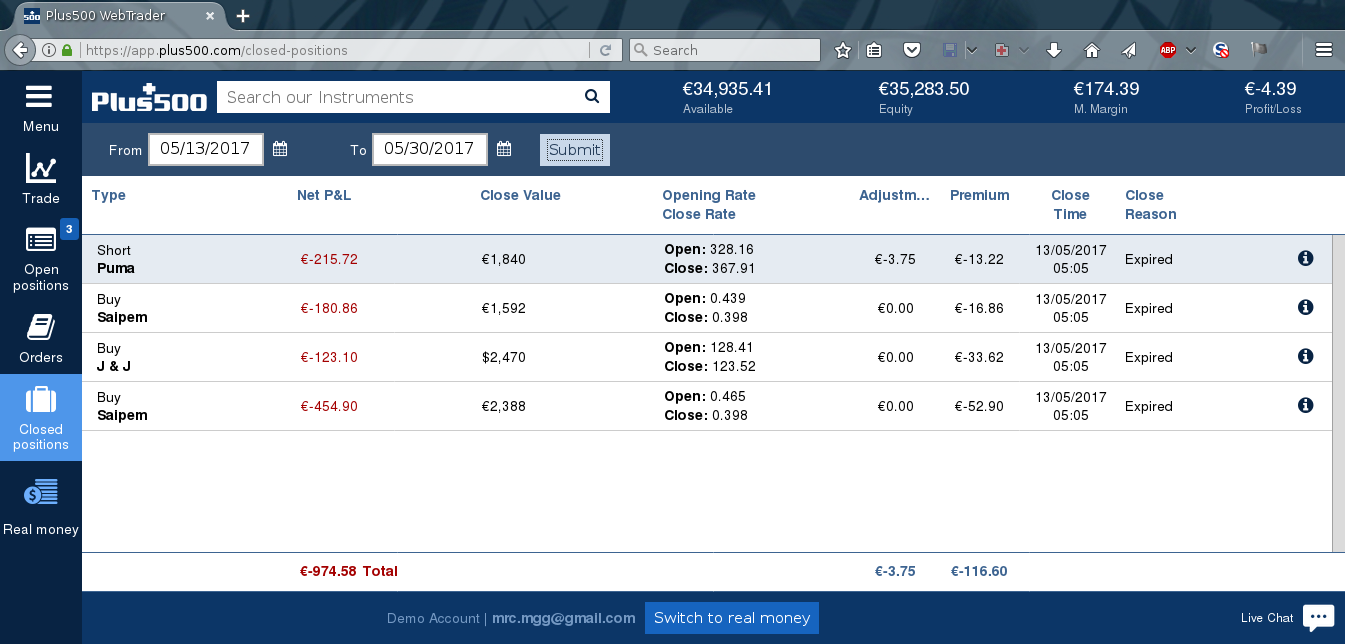Go to the browser home page
The height and width of the screenshot is (644, 1345).
(1091, 50)
